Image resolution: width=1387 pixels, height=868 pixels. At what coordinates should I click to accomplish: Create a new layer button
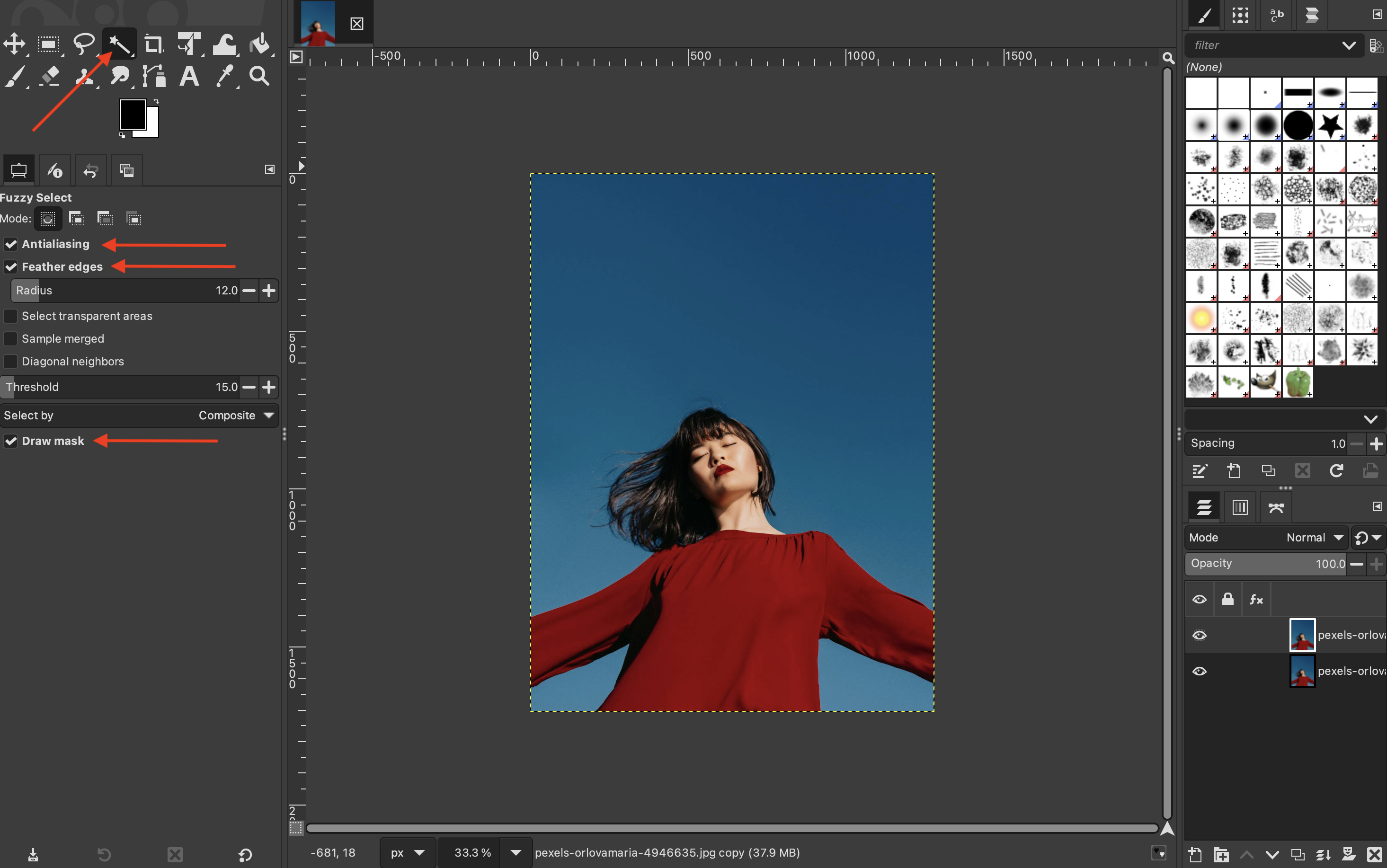(1195, 854)
